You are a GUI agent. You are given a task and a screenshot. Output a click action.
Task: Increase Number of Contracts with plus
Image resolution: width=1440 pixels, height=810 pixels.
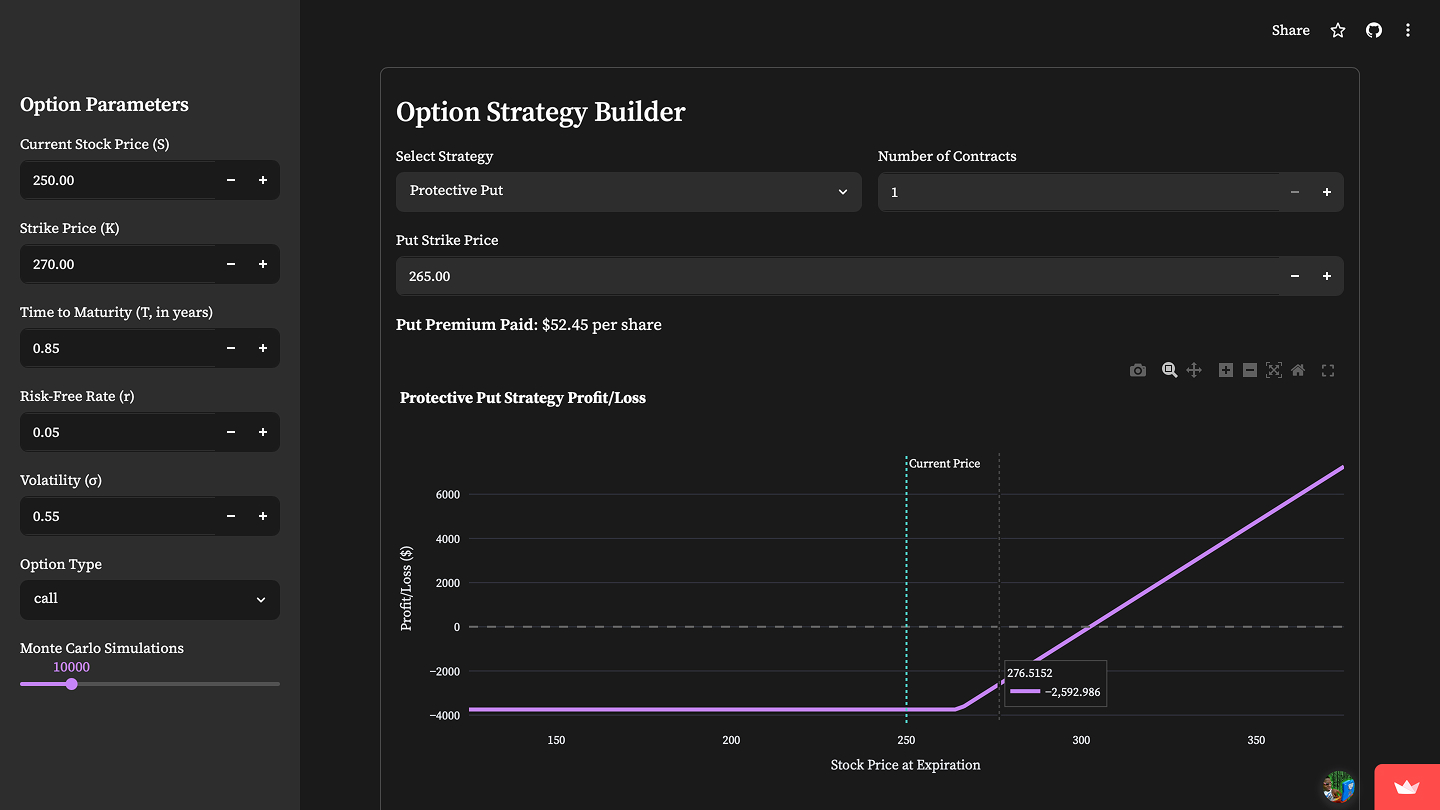tap(1327, 192)
